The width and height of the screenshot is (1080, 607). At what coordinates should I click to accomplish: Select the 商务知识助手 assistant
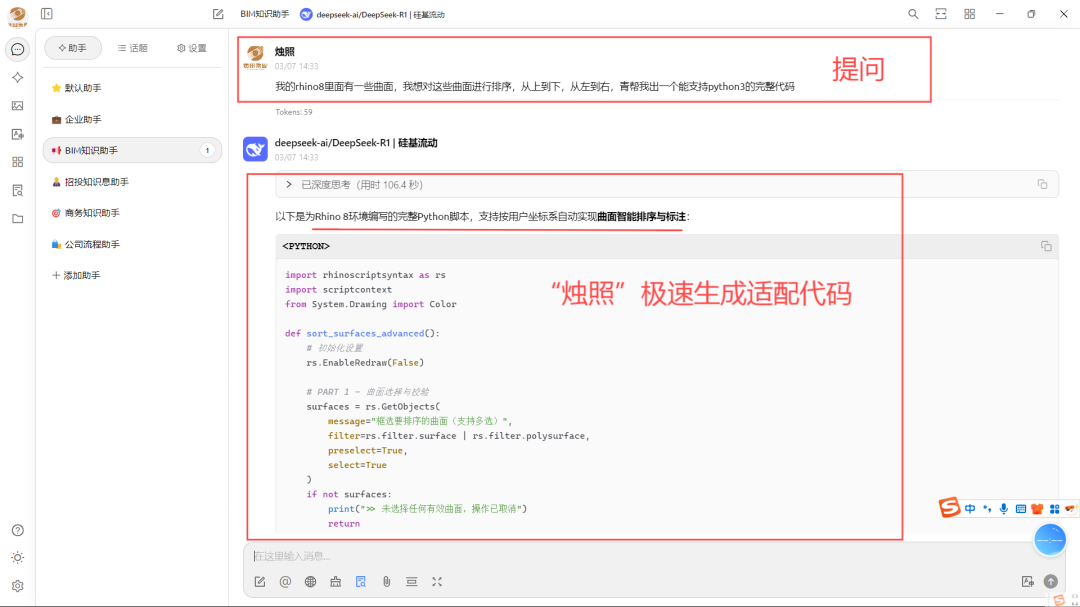click(x=132, y=213)
